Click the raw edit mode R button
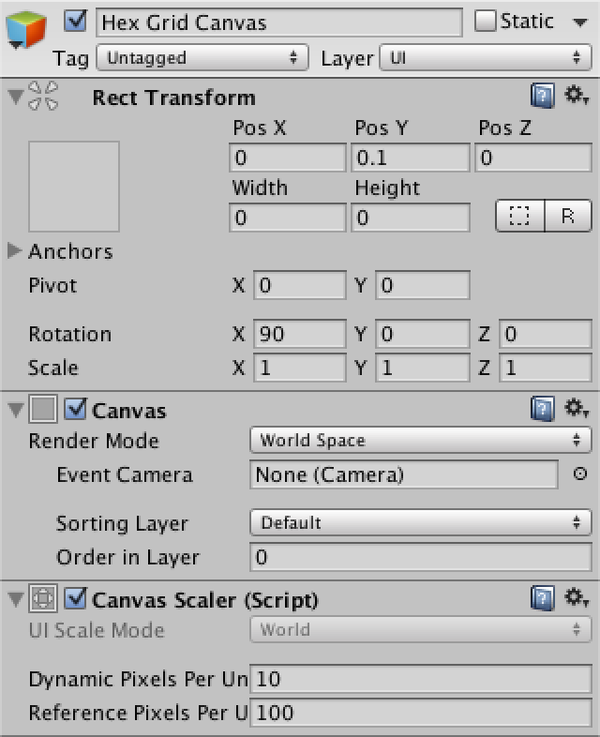600x737 pixels. (x=568, y=217)
